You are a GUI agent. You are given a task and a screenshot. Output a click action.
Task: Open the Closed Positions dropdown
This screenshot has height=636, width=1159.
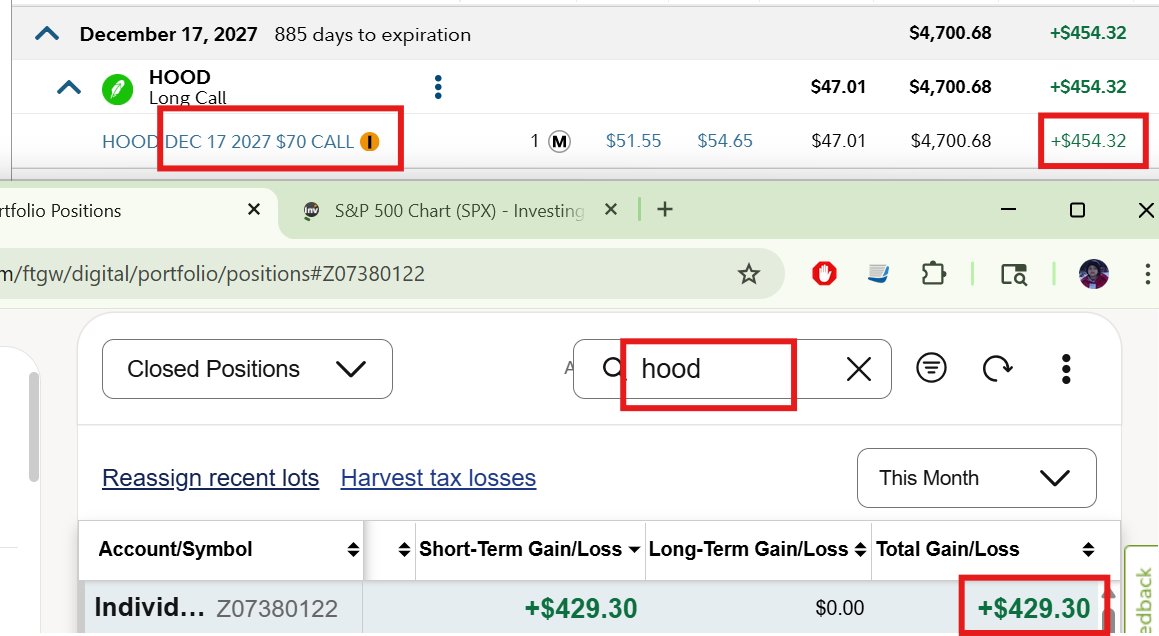[247, 369]
